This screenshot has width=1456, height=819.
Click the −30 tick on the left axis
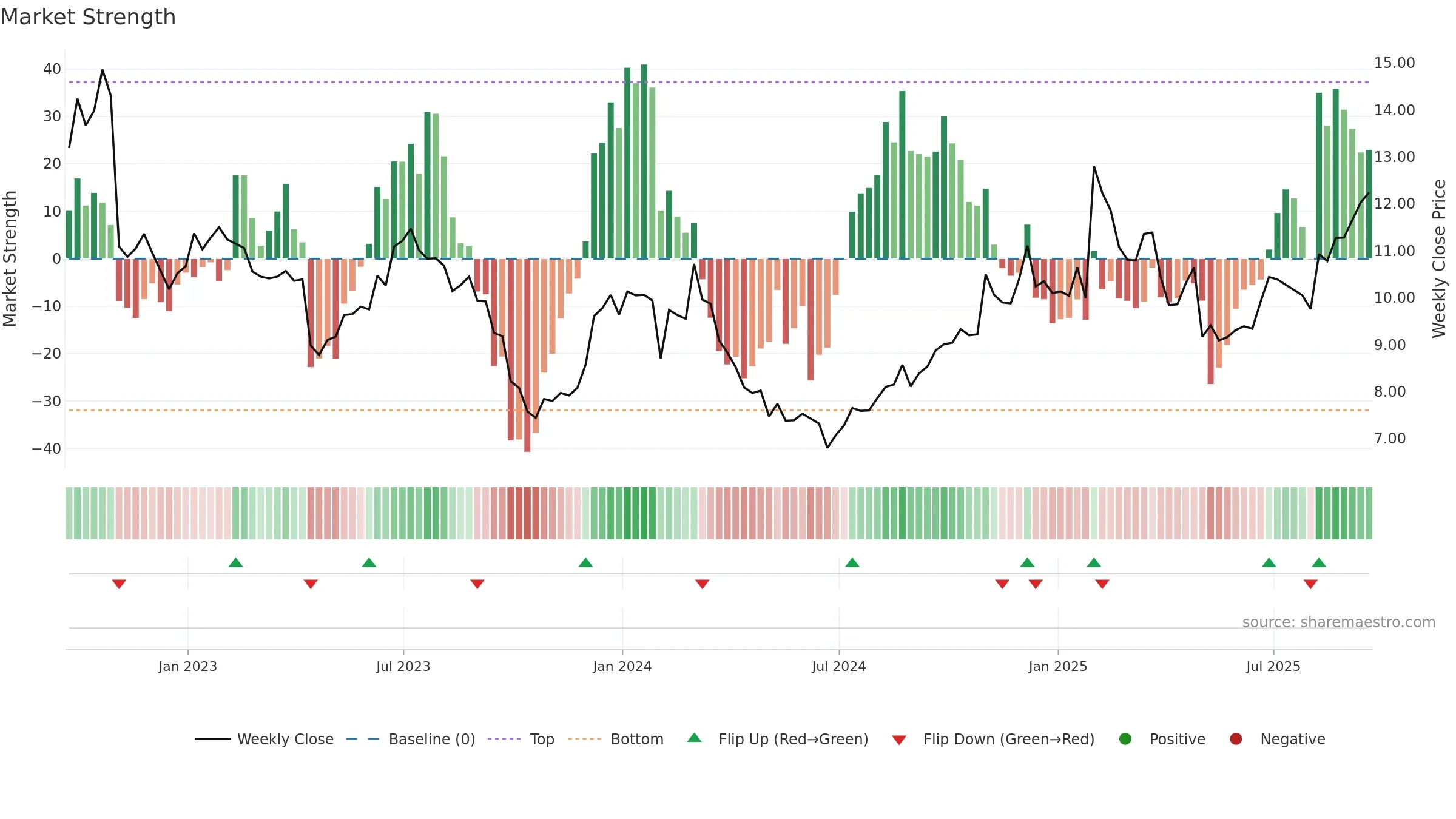point(47,402)
